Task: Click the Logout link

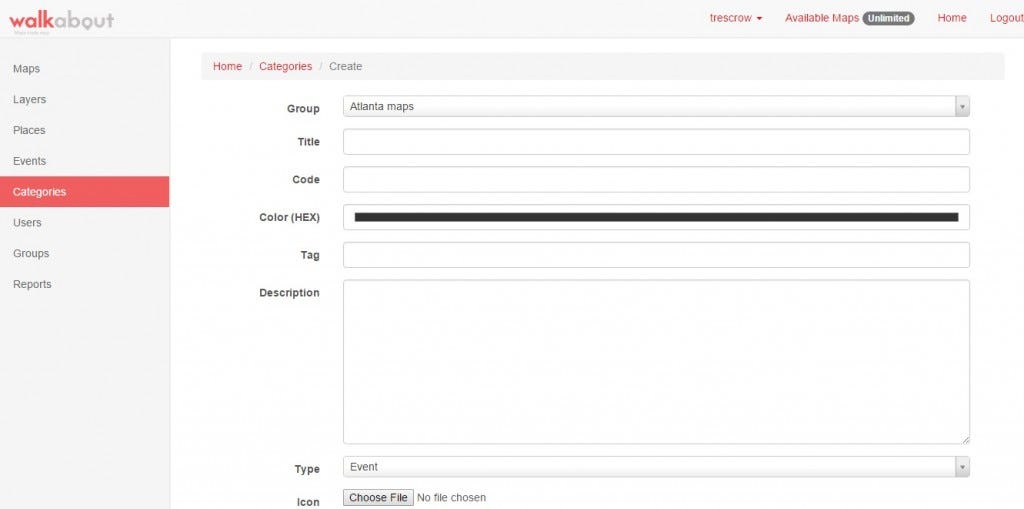Action: [x=1006, y=18]
